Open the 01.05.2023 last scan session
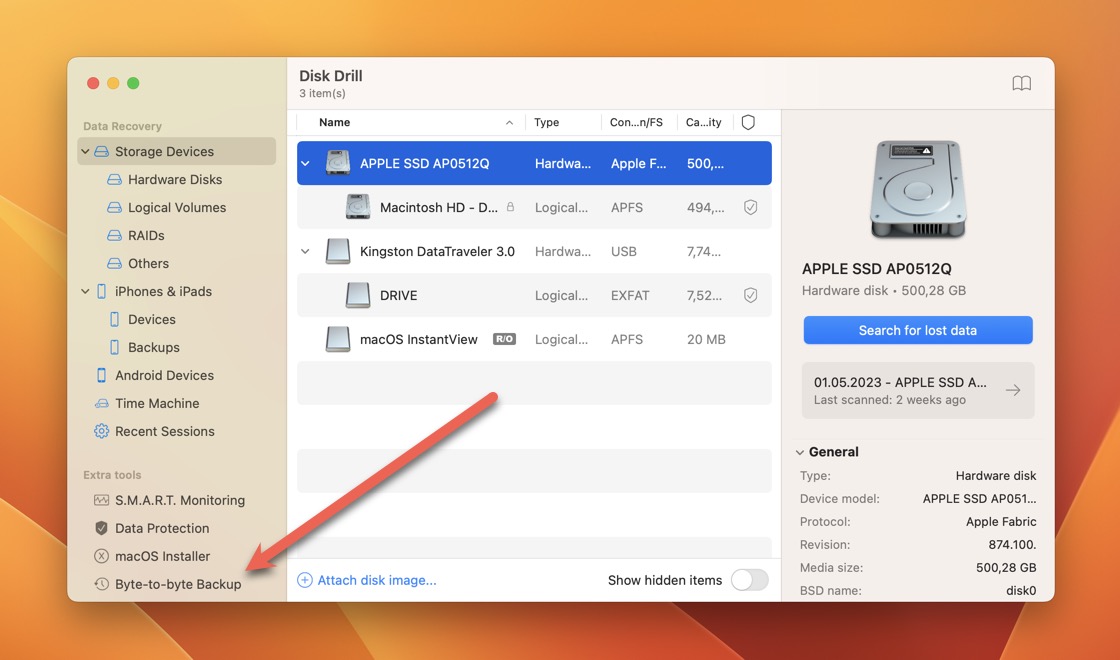Screen dimensions: 1120x660 coord(917,390)
